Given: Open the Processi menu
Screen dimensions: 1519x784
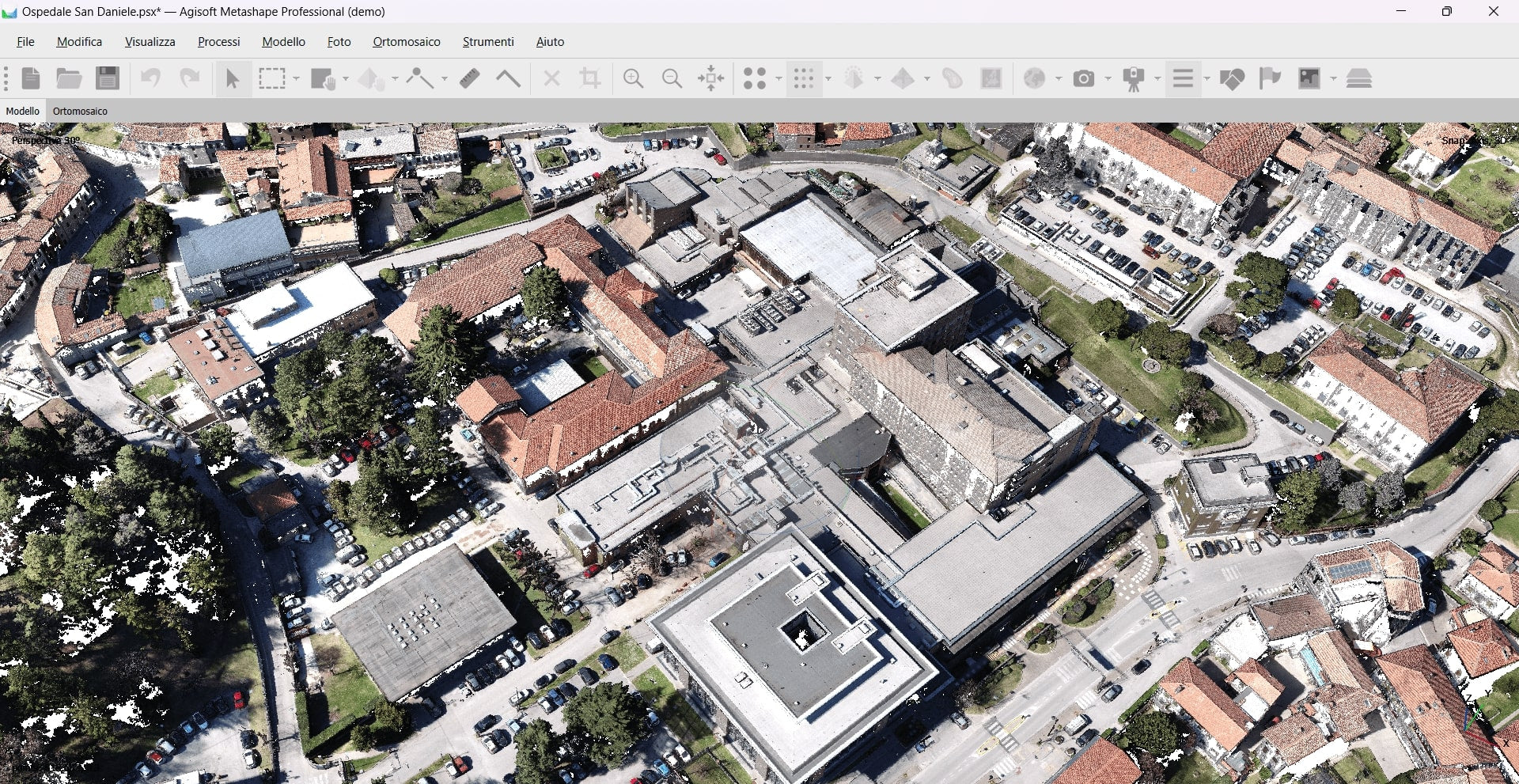Looking at the screenshot, I should 218,42.
